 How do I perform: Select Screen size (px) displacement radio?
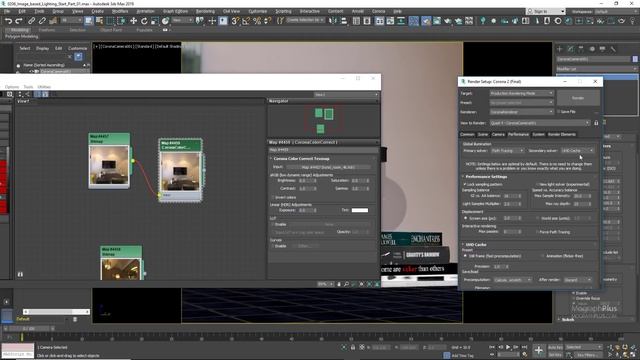(x=465, y=218)
